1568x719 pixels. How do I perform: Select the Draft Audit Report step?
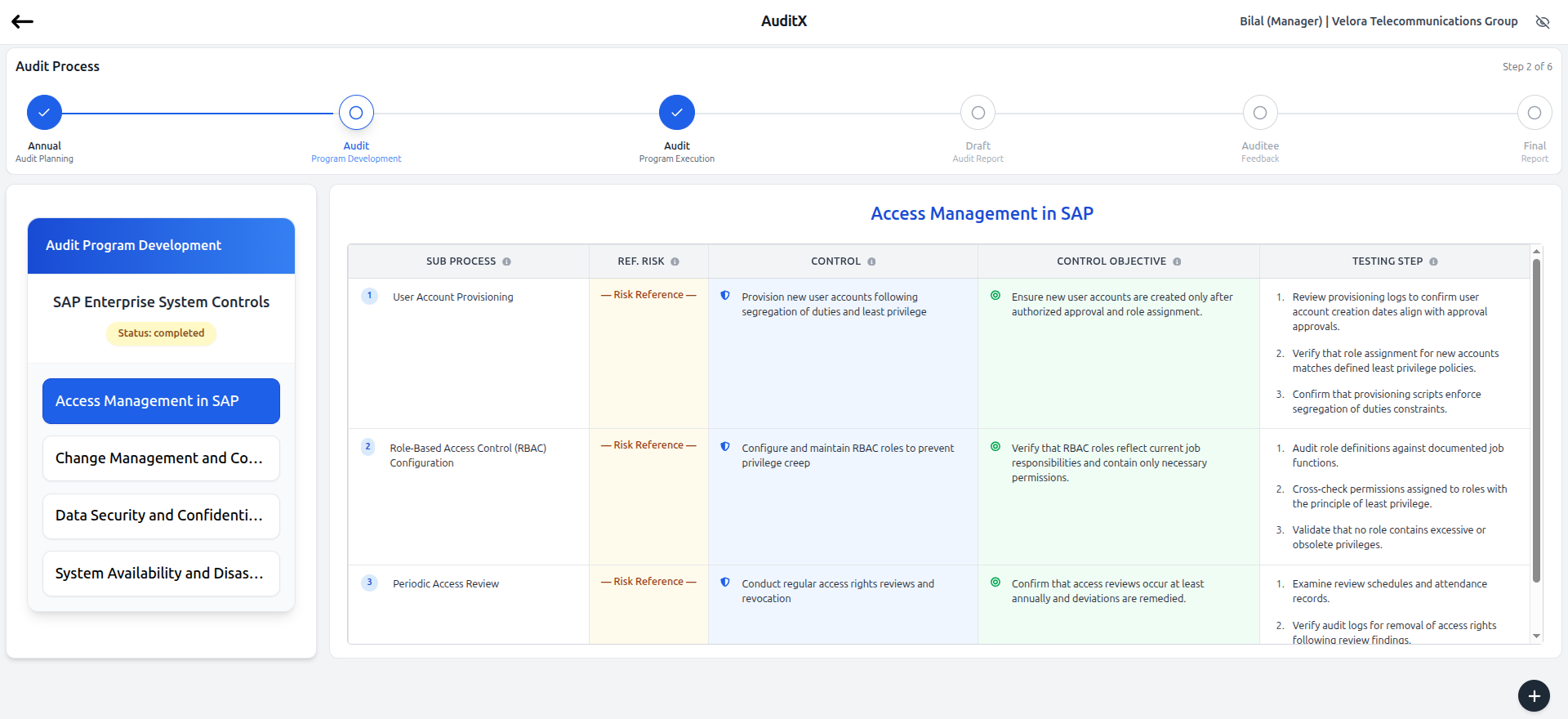pos(978,113)
